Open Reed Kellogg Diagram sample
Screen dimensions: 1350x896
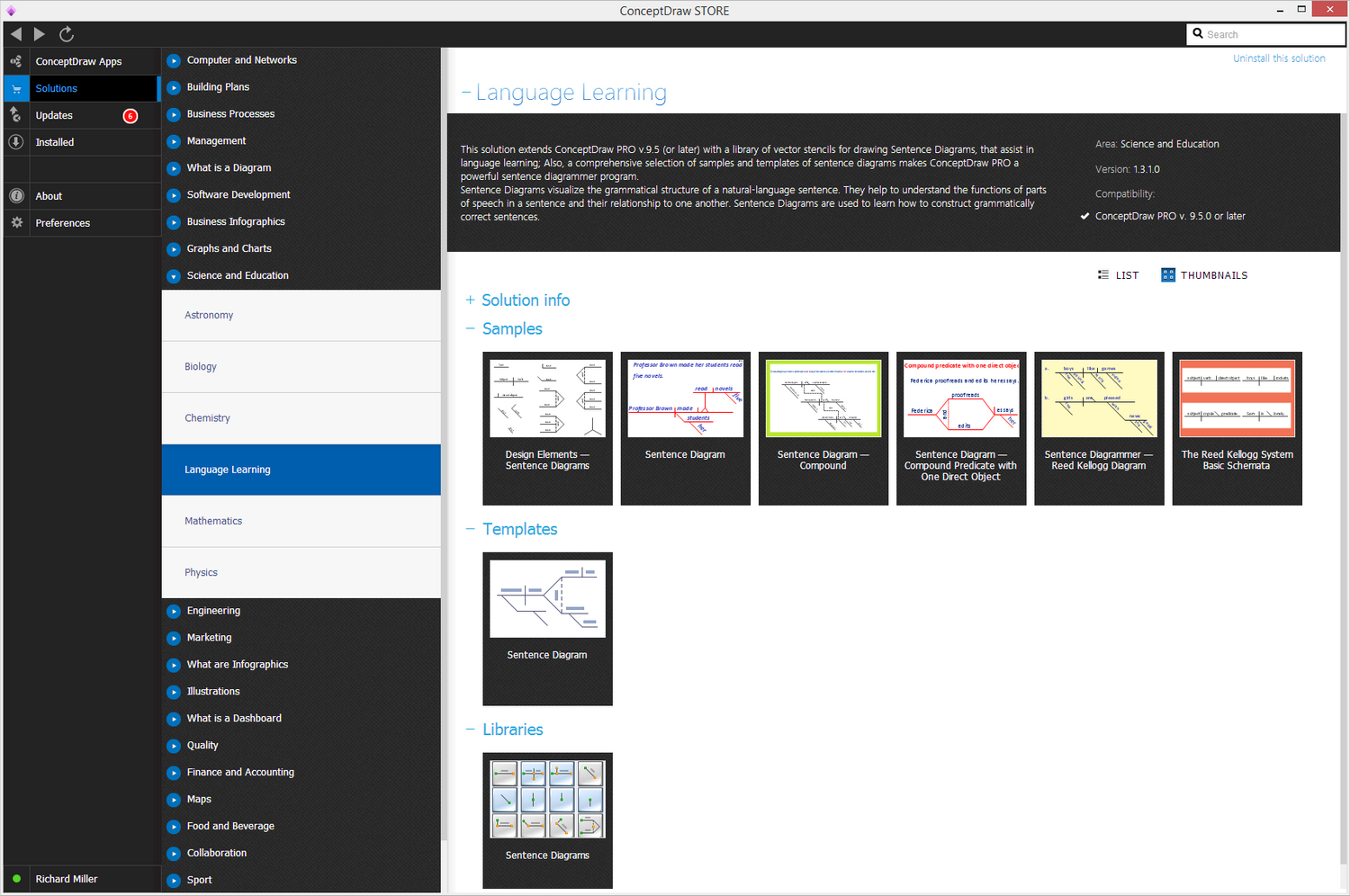[1099, 428]
